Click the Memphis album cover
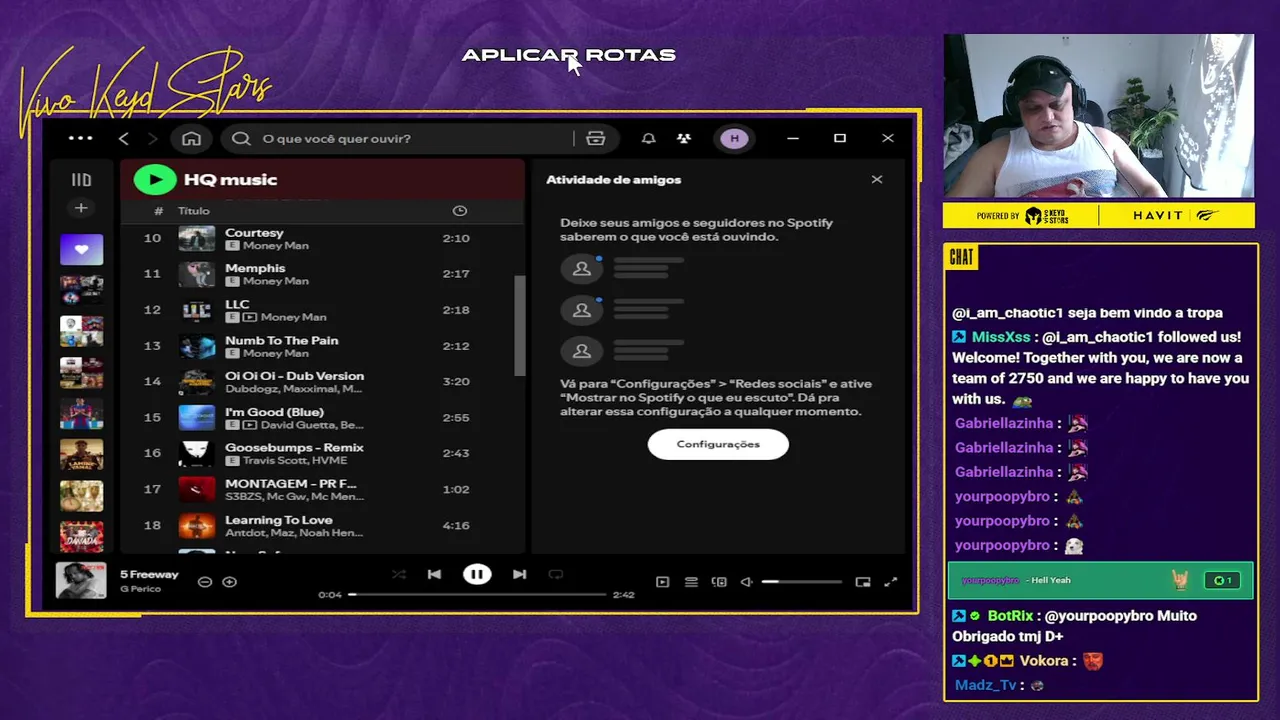1280x720 pixels. pos(197,274)
